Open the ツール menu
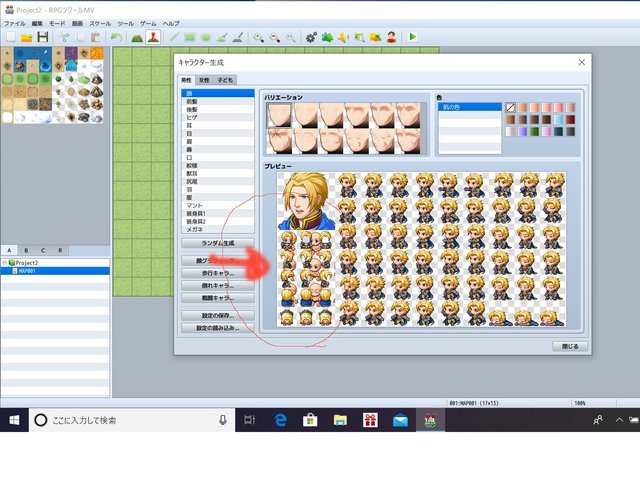 pyautogui.click(x=125, y=23)
